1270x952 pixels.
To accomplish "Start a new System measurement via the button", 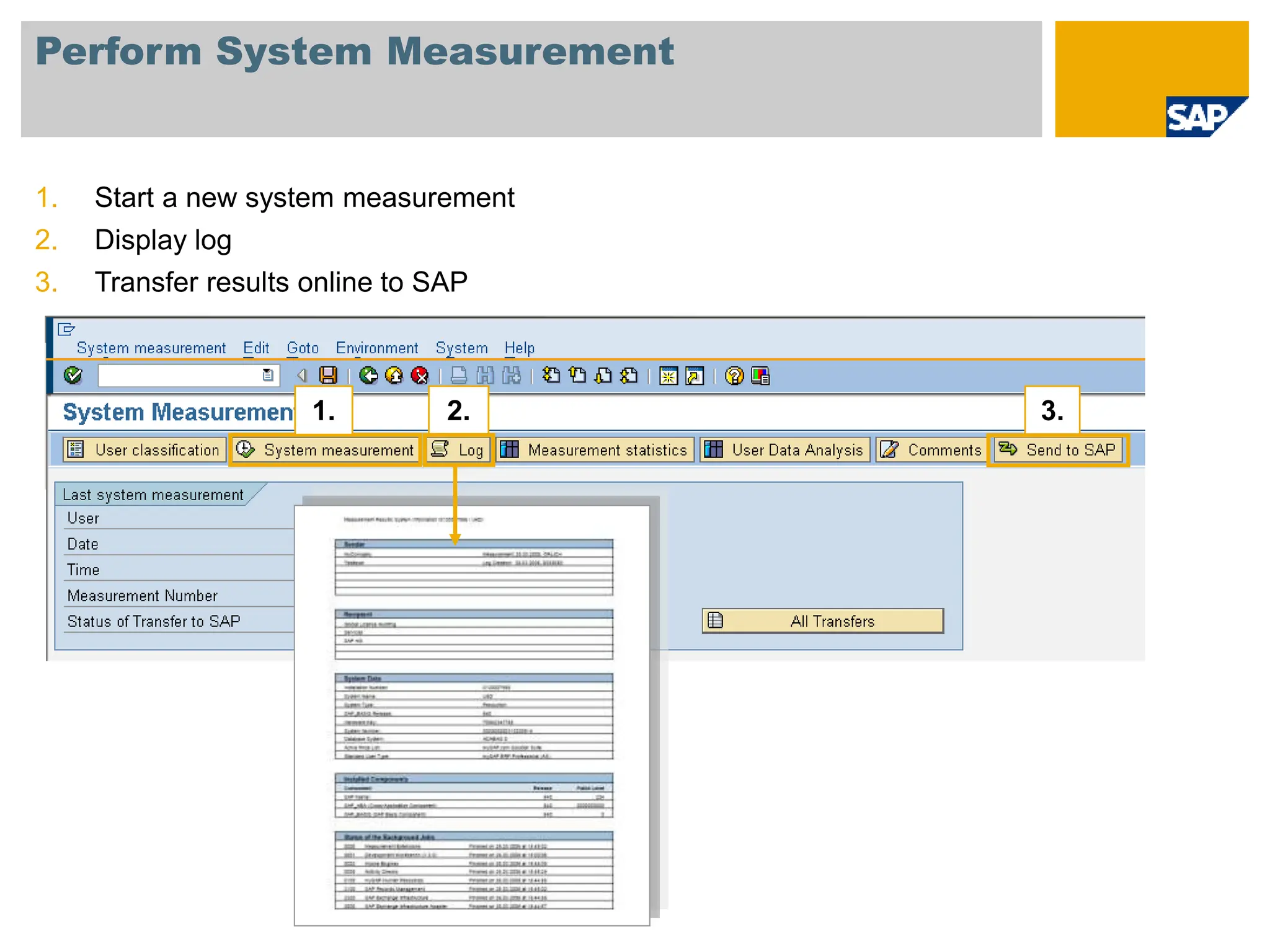I will click(x=326, y=449).
